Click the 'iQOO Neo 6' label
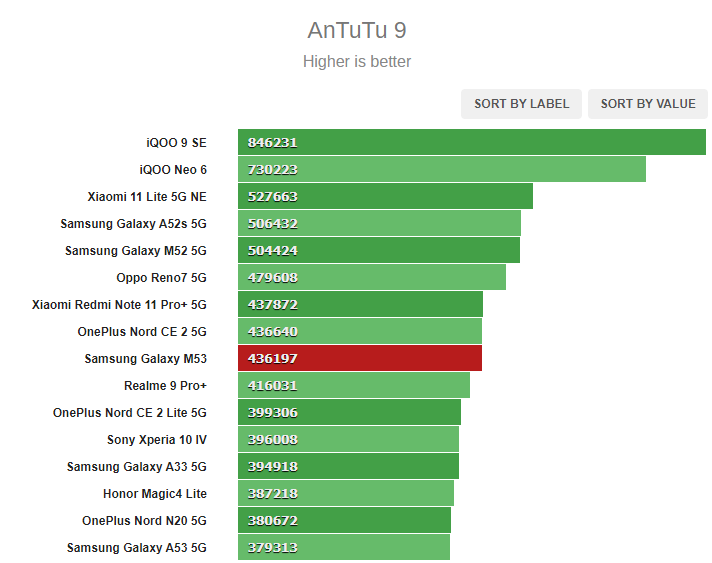The height and width of the screenshot is (563, 712). (173, 170)
